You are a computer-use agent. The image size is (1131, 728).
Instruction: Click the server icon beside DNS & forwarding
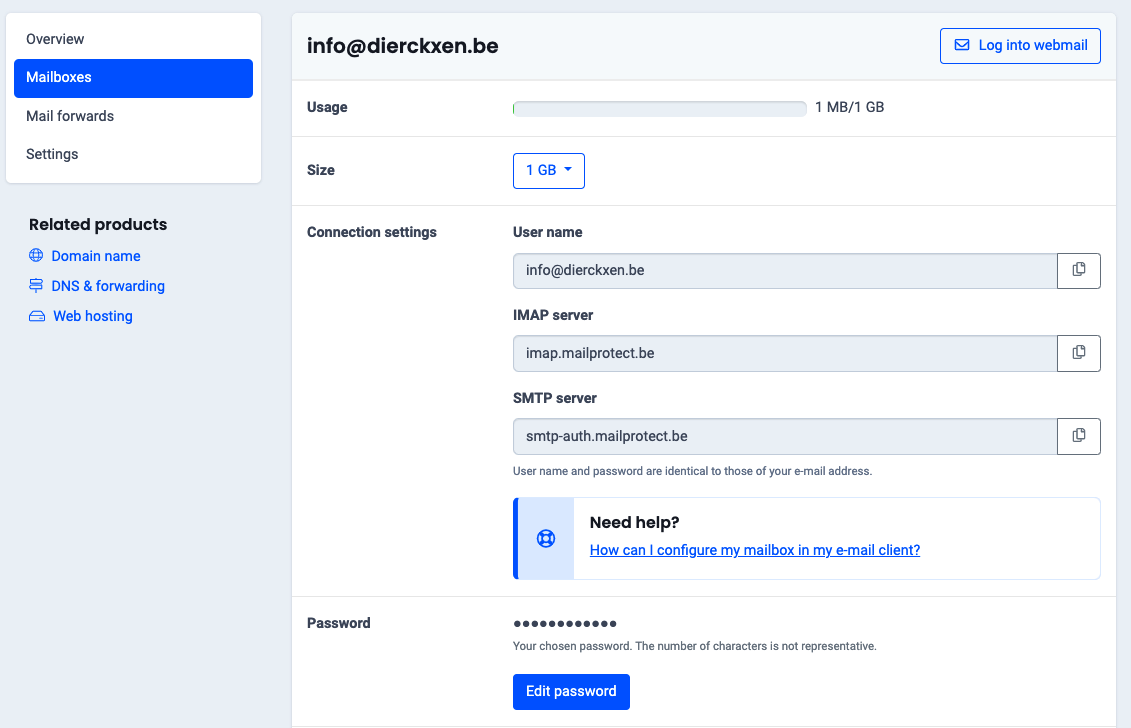tap(37, 286)
